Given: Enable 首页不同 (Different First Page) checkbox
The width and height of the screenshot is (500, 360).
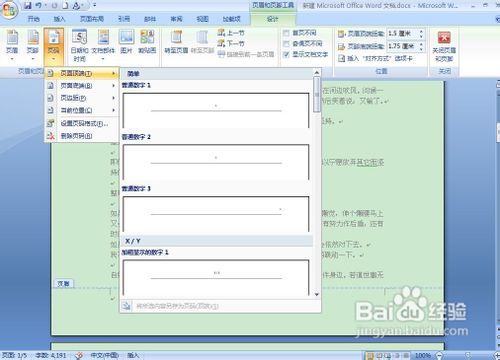Looking at the screenshot, I should click(x=286, y=33).
